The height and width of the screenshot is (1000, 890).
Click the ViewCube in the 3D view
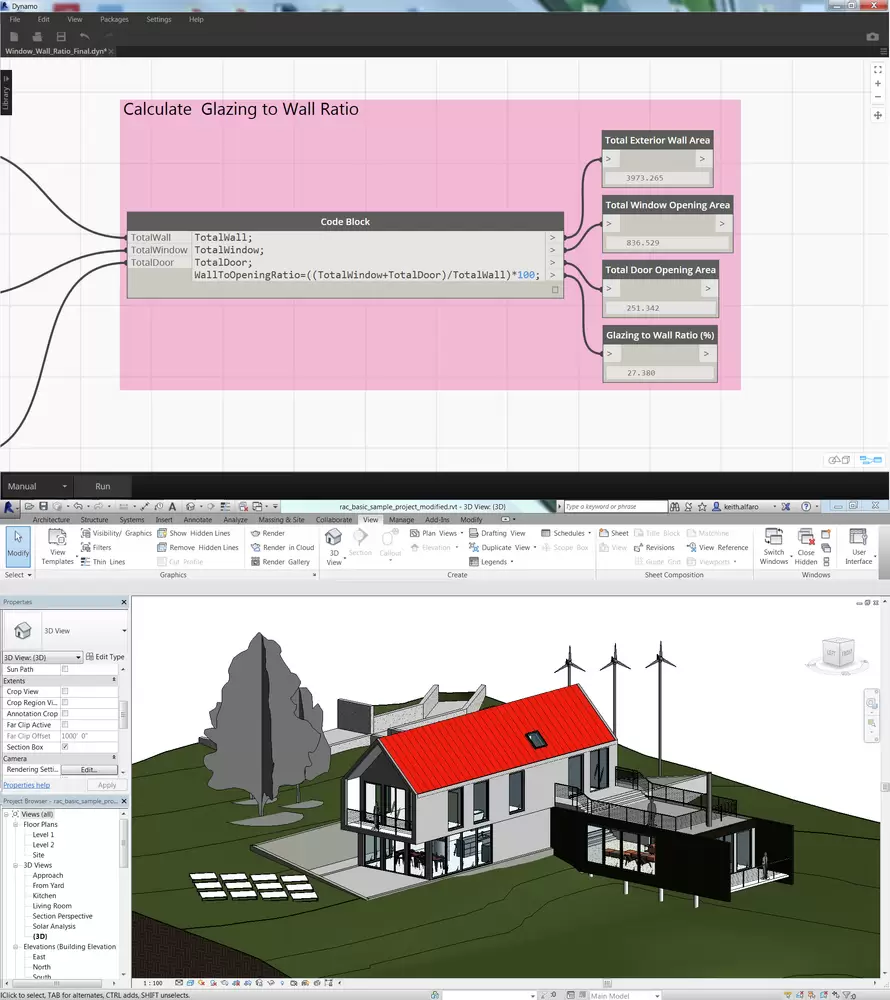[x=838, y=652]
